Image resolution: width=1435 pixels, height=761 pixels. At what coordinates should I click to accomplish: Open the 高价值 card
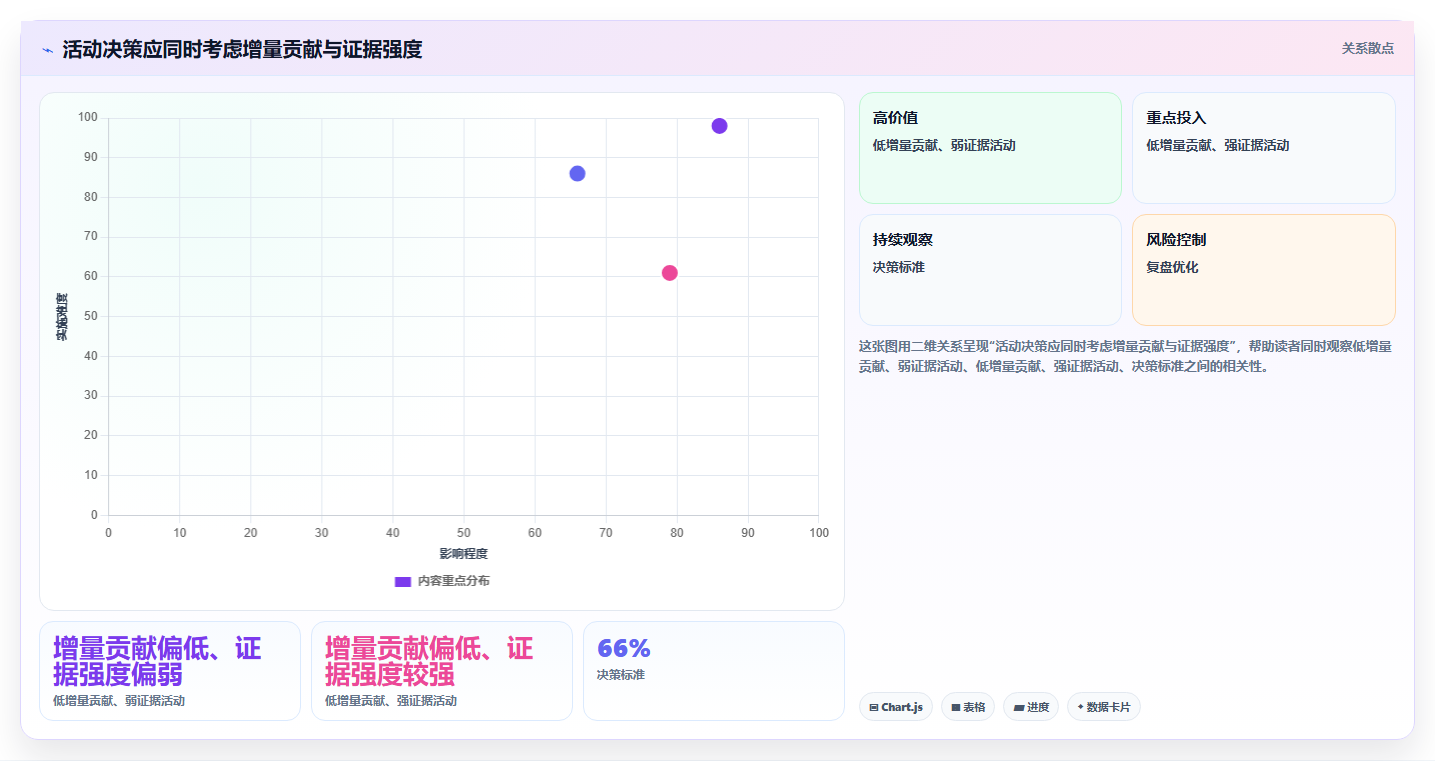[990, 148]
